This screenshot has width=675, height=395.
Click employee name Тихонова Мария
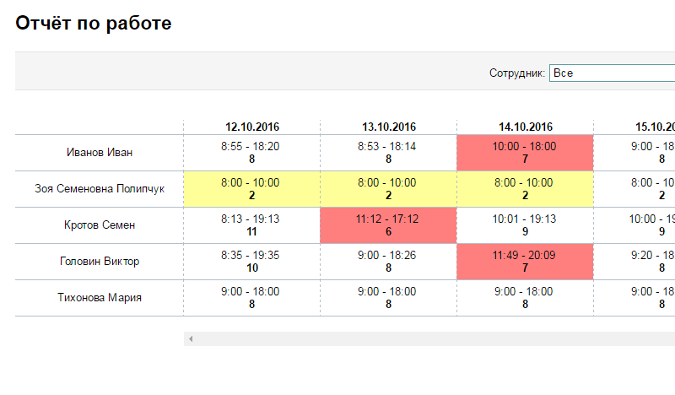pyautogui.click(x=99, y=298)
